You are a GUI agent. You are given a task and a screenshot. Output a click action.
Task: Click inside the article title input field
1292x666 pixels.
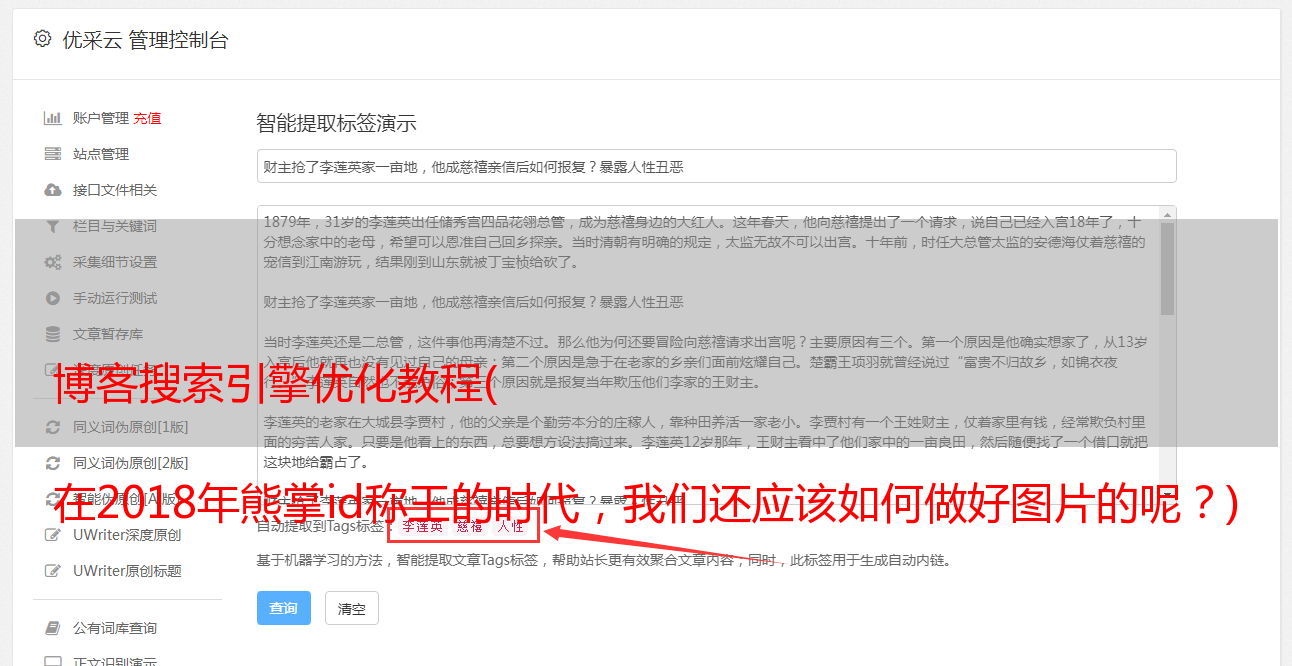pos(716,166)
